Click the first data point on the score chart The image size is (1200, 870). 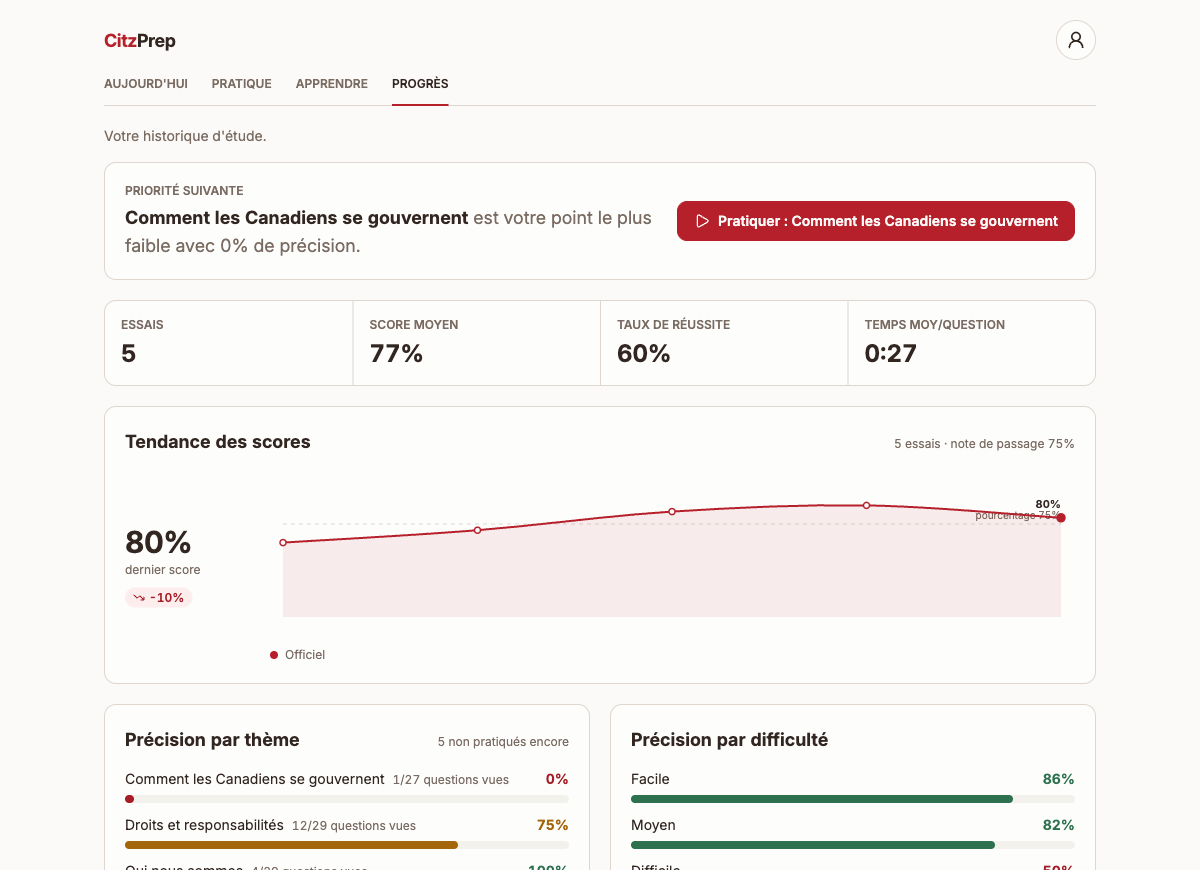click(x=283, y=543)
